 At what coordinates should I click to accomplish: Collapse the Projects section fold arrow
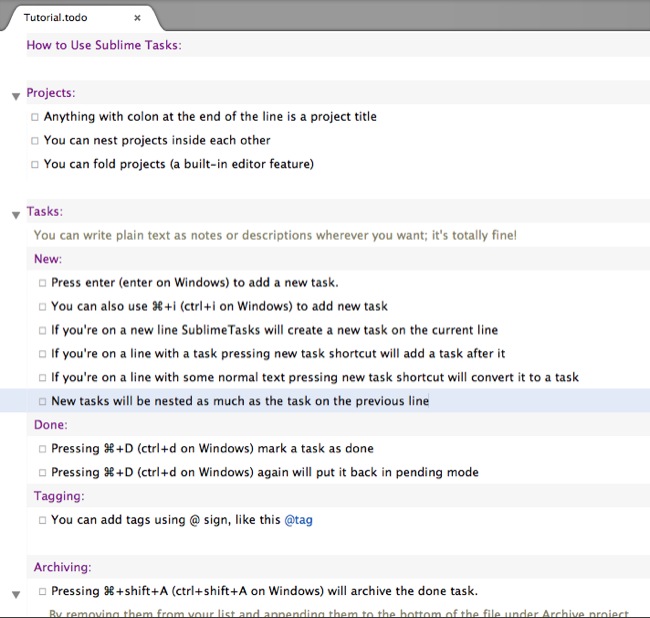click(16, 97)
